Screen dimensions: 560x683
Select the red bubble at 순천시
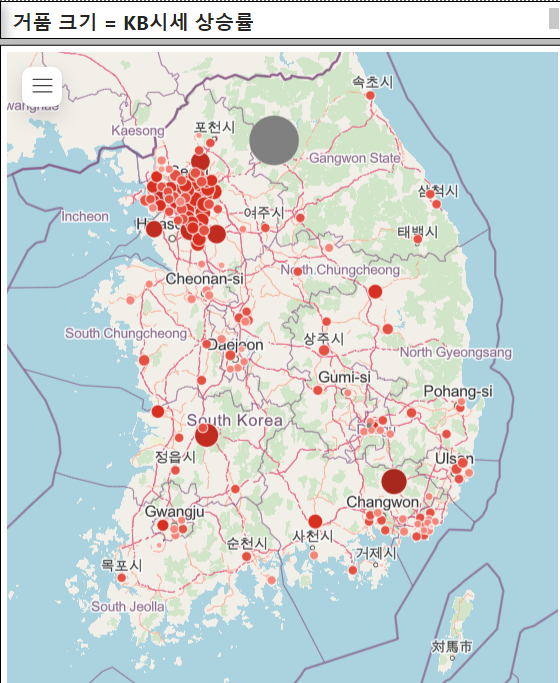246,556
